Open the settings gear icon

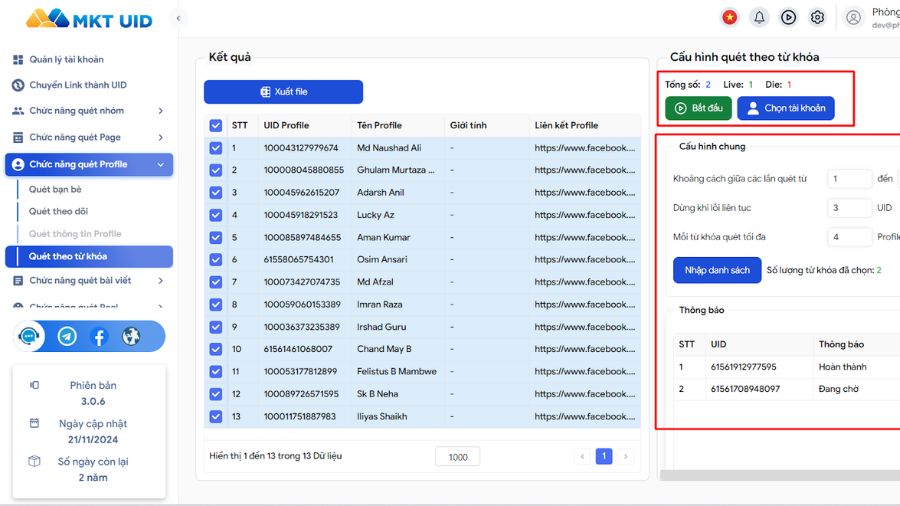pos(817,17)
